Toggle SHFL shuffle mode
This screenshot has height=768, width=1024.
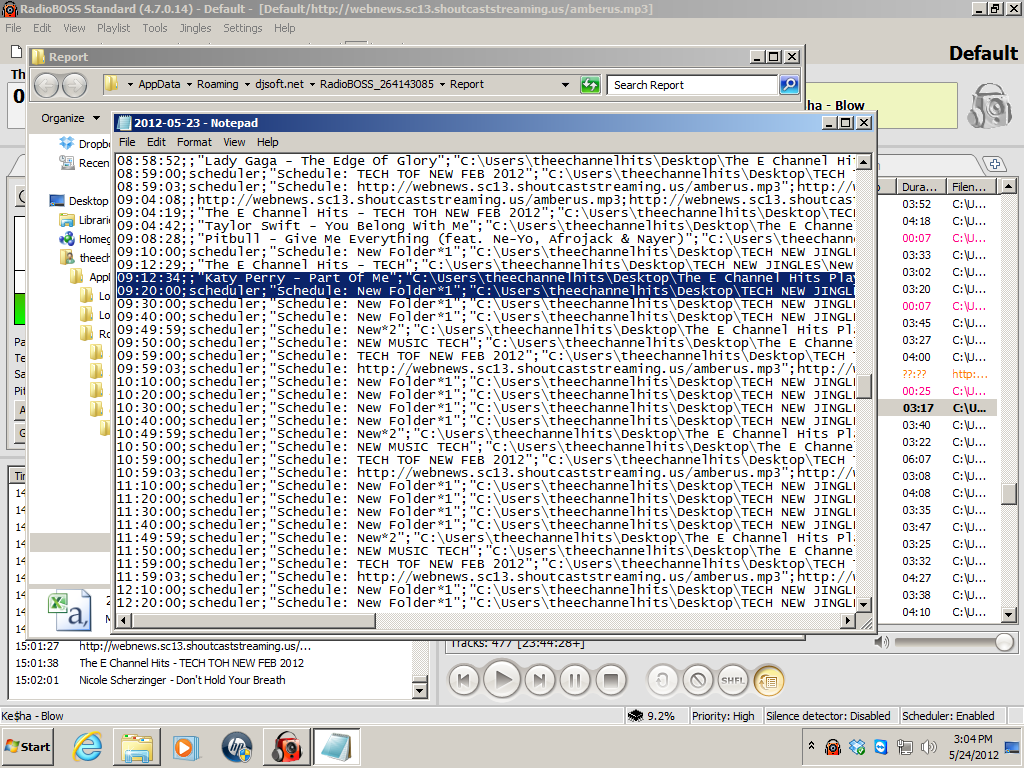pos(733,680)
